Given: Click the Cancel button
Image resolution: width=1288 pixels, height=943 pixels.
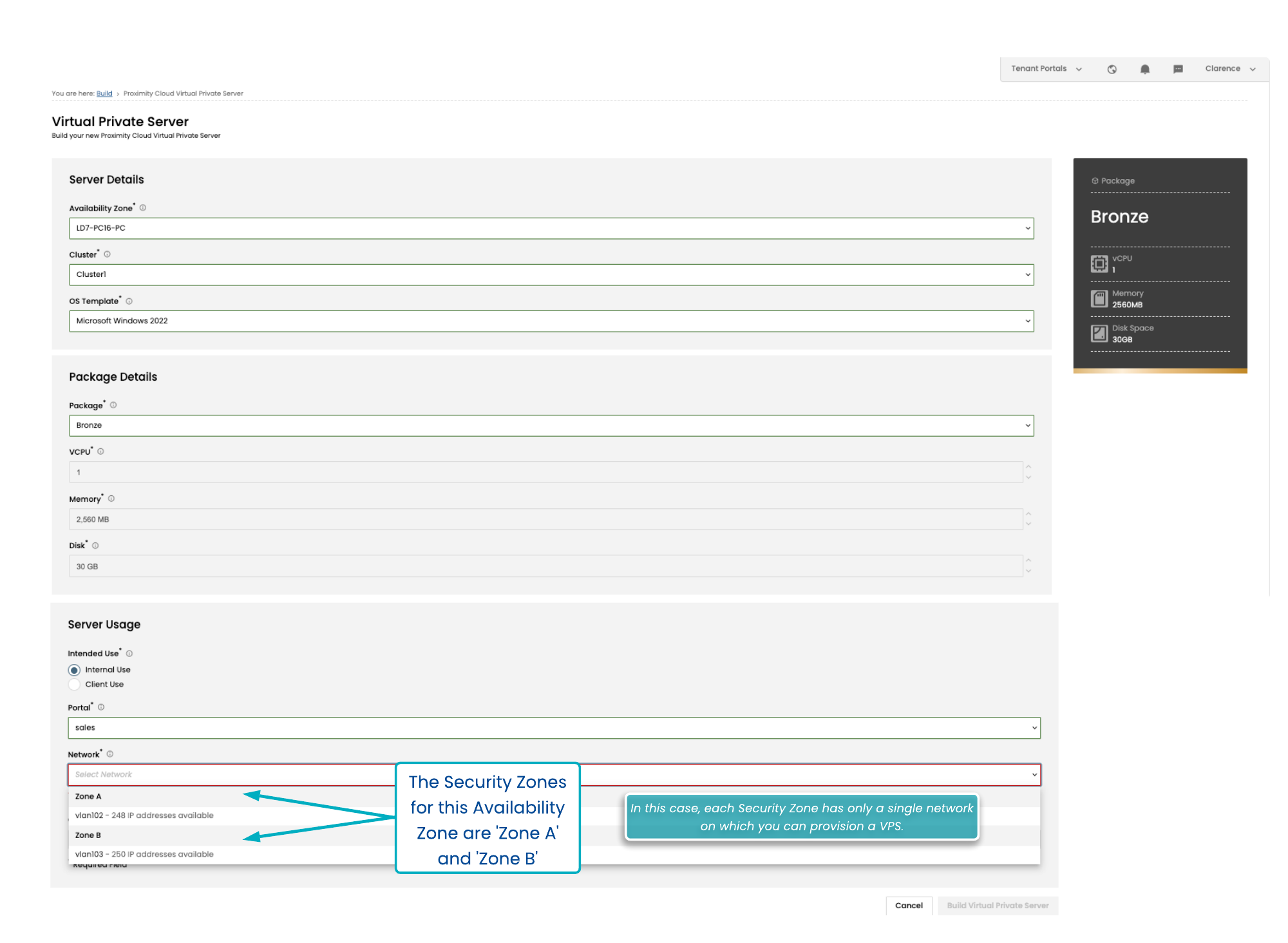Looking at the screenshot, I should (x=909, y=906).
